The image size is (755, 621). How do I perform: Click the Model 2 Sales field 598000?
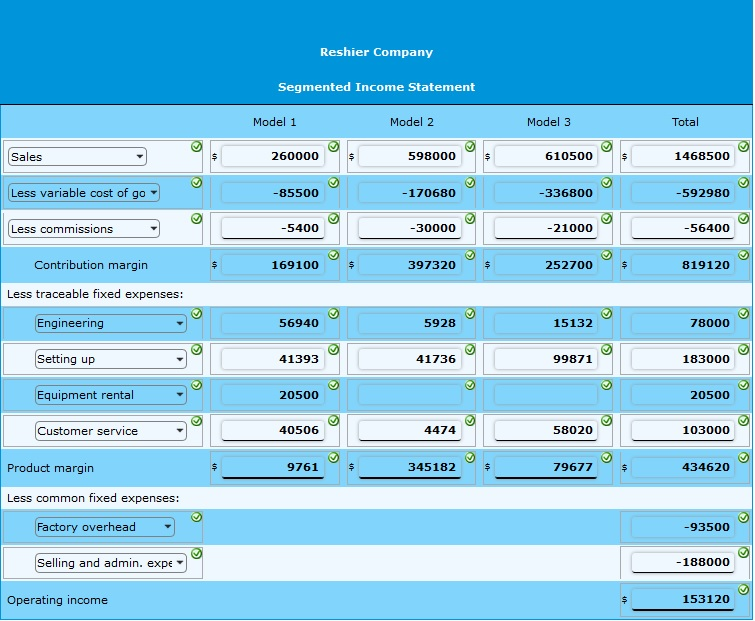[x=410, y=156]
